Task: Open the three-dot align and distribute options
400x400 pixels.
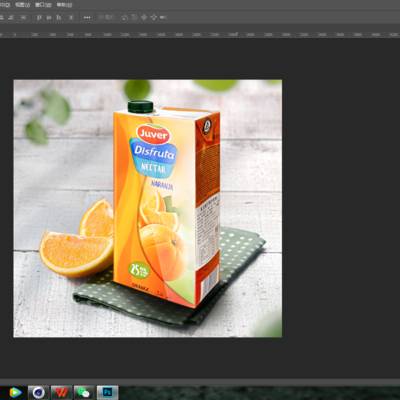Action: [x=87, y=18]
